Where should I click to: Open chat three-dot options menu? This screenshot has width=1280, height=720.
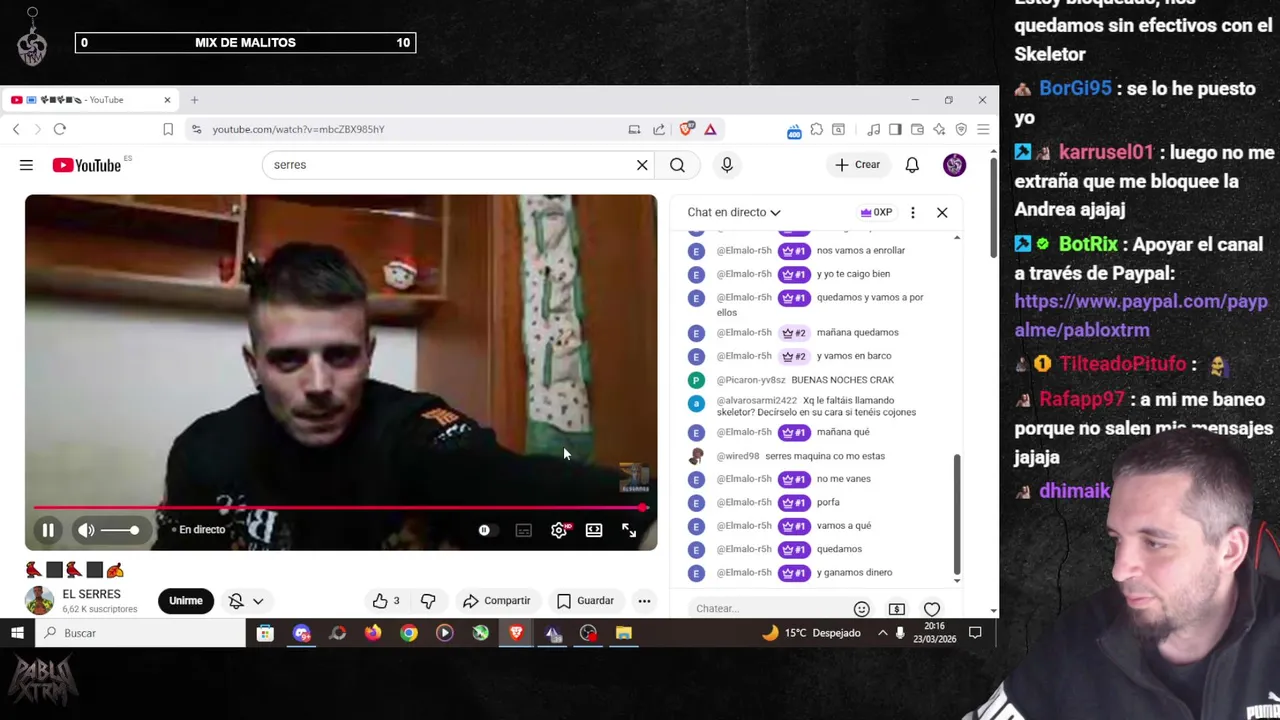point(912,212)
